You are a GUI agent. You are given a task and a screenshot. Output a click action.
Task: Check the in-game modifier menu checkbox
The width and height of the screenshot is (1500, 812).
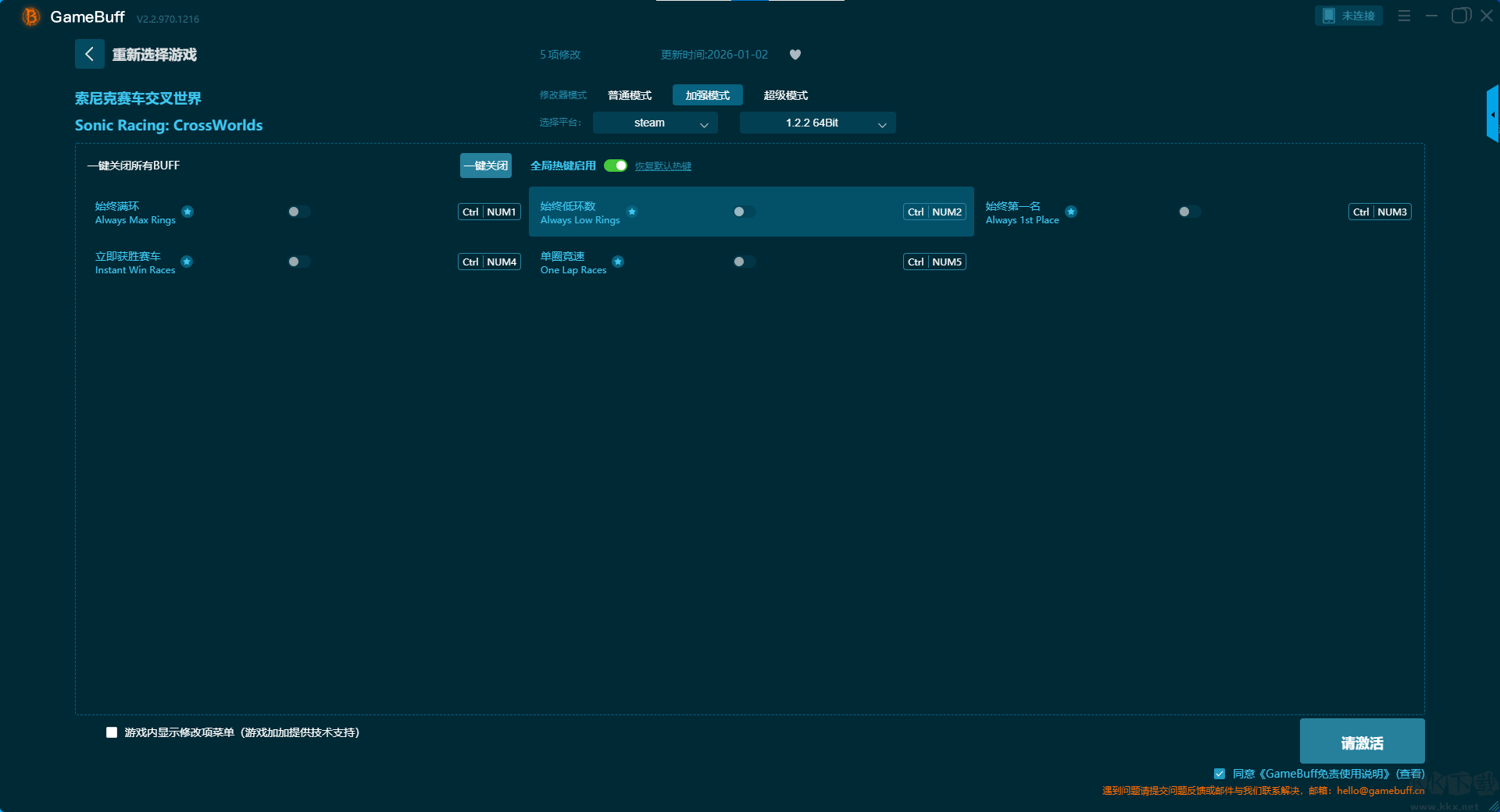(x=112, y=732)
